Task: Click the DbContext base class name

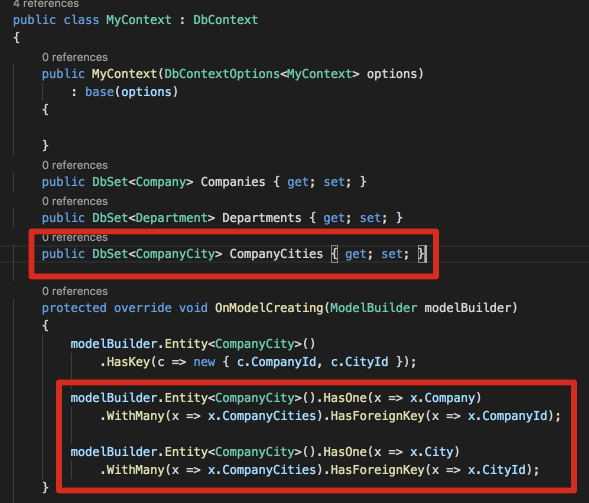Action: click(x=225, y=20)
